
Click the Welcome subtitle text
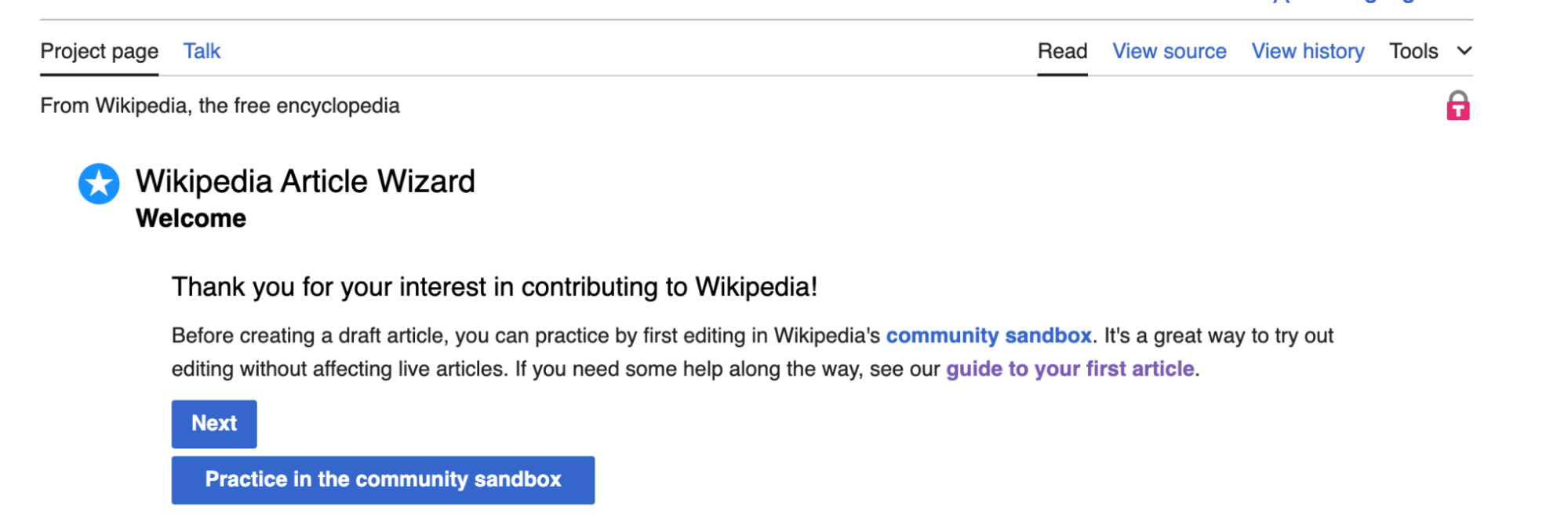191,218
